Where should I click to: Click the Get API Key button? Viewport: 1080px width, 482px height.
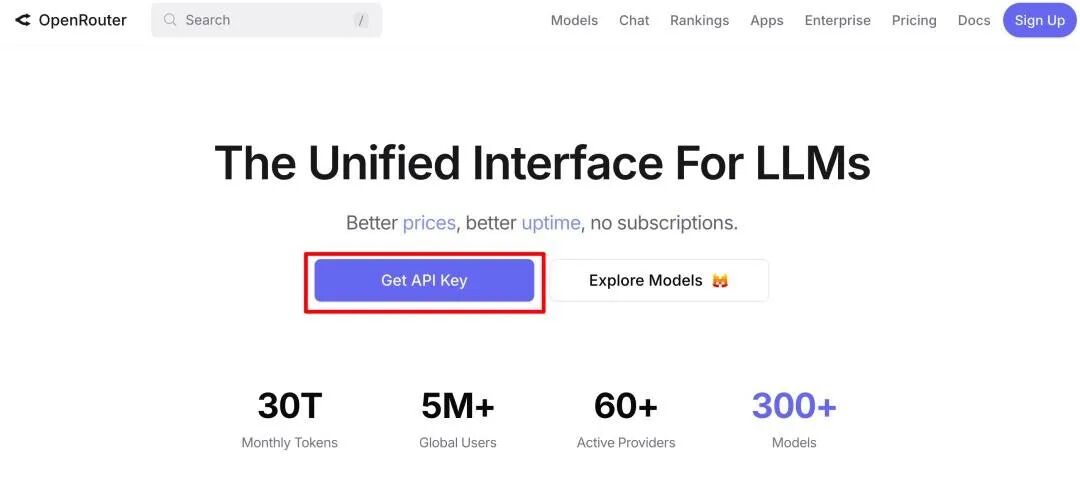tap(424, 280)
